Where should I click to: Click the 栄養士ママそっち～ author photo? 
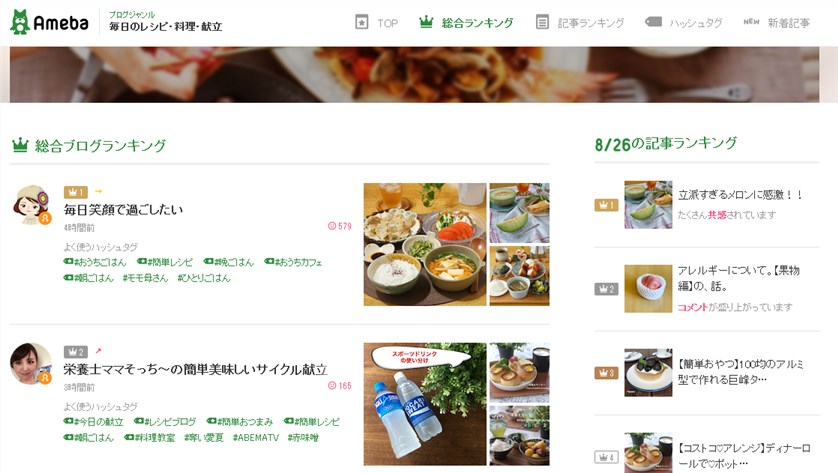click(x=31, y=364)
